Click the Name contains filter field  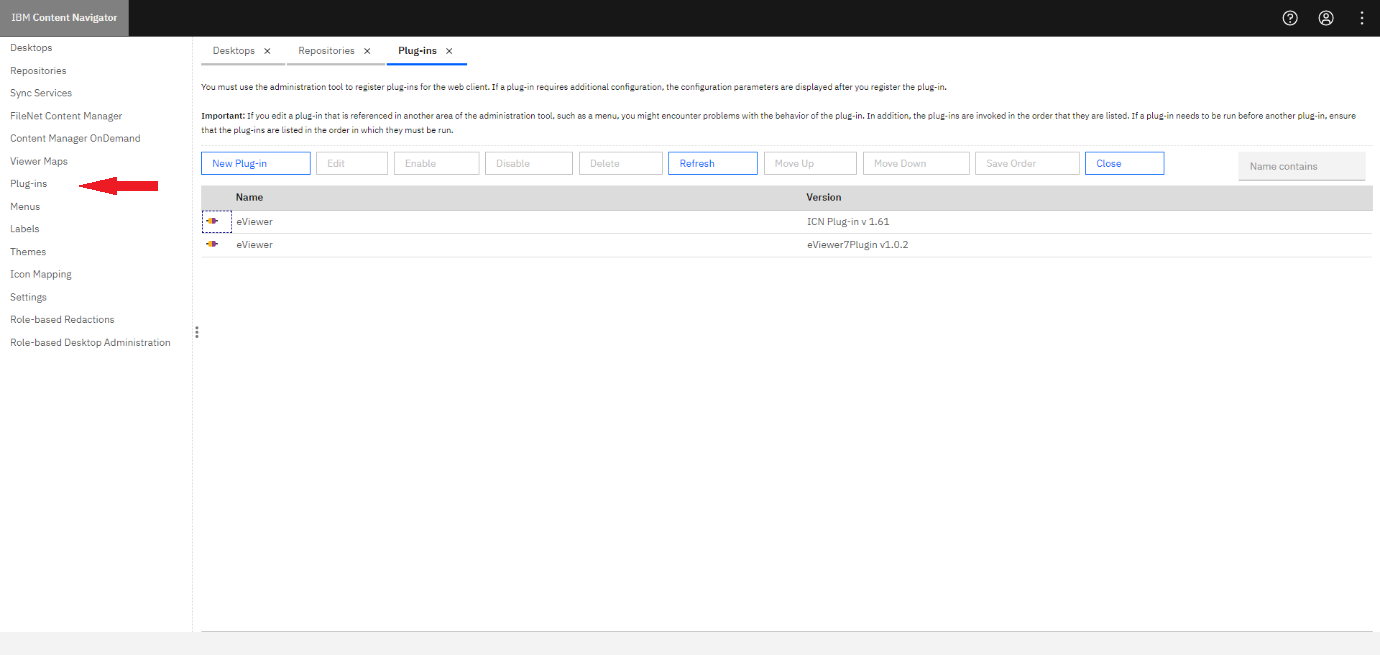click(1301, 167)
